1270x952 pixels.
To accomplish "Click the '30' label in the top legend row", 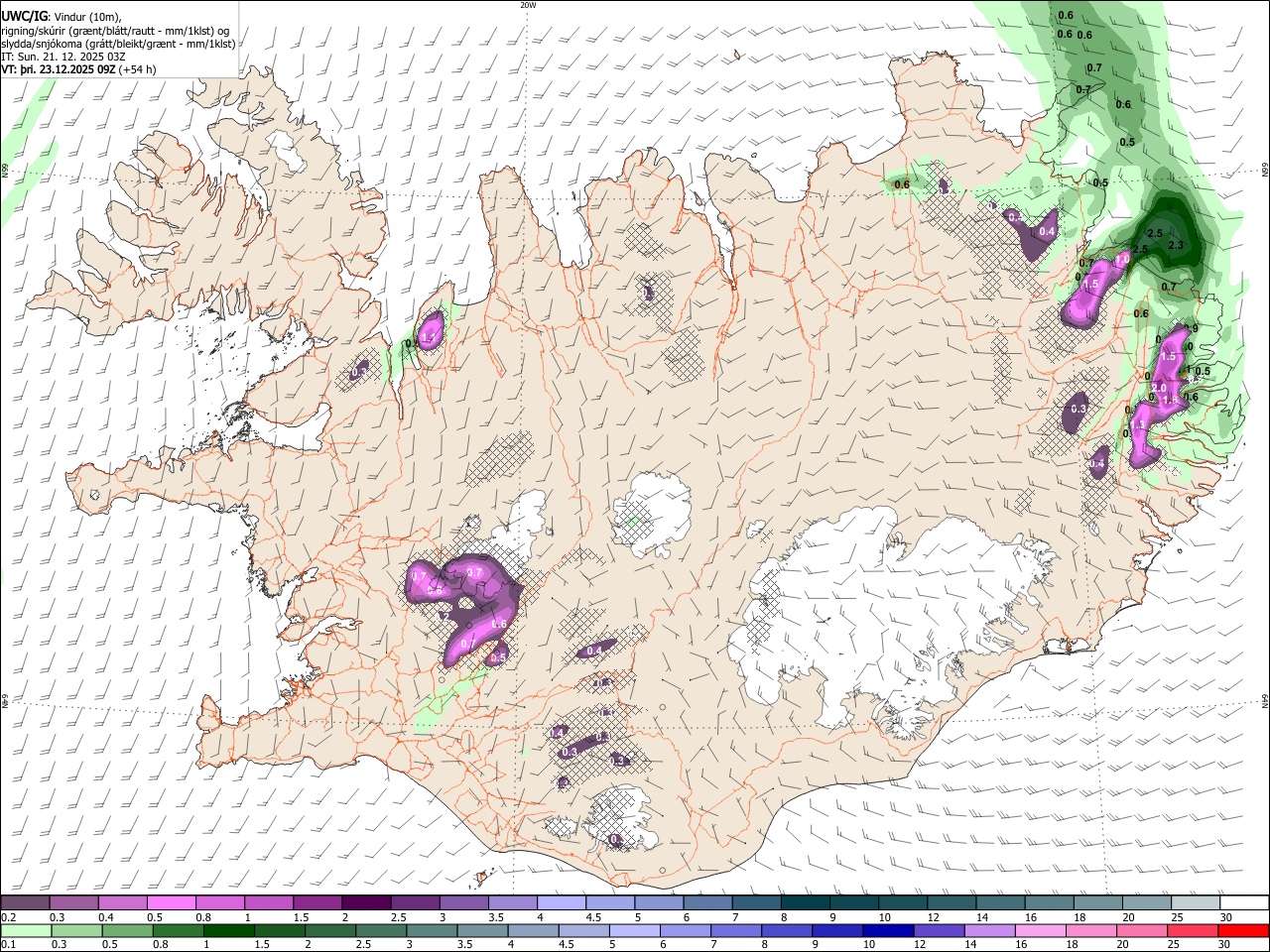I will click(x=1226, y=917).
